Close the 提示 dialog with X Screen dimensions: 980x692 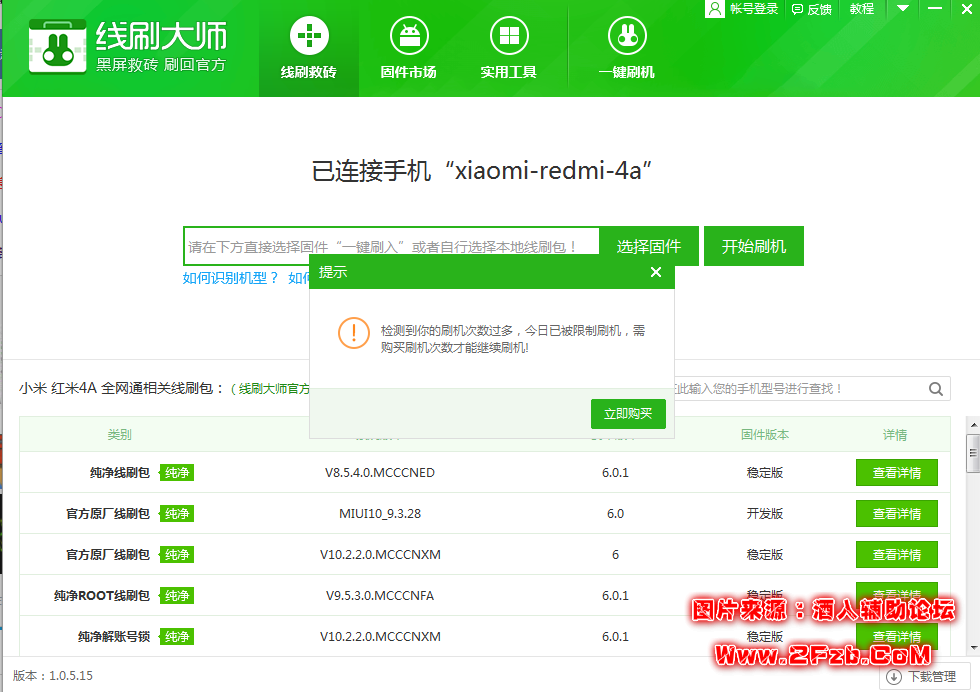[x=655, y=272]
